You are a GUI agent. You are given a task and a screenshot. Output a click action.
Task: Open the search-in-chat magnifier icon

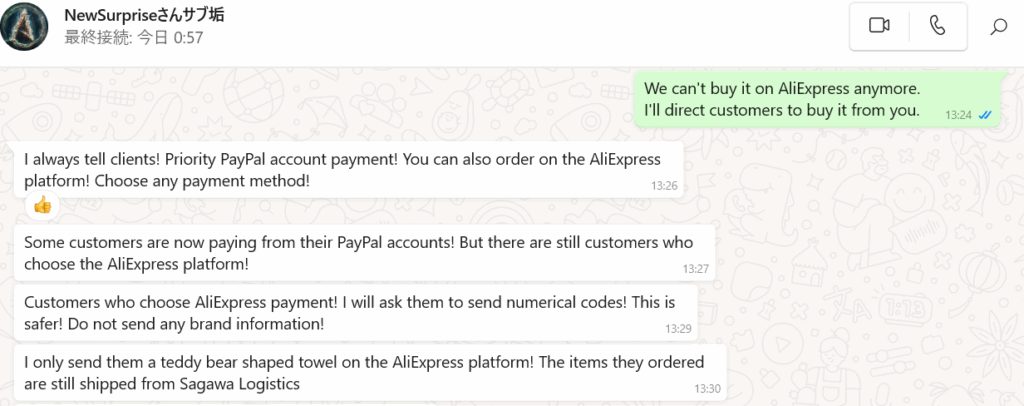point(998,27)
